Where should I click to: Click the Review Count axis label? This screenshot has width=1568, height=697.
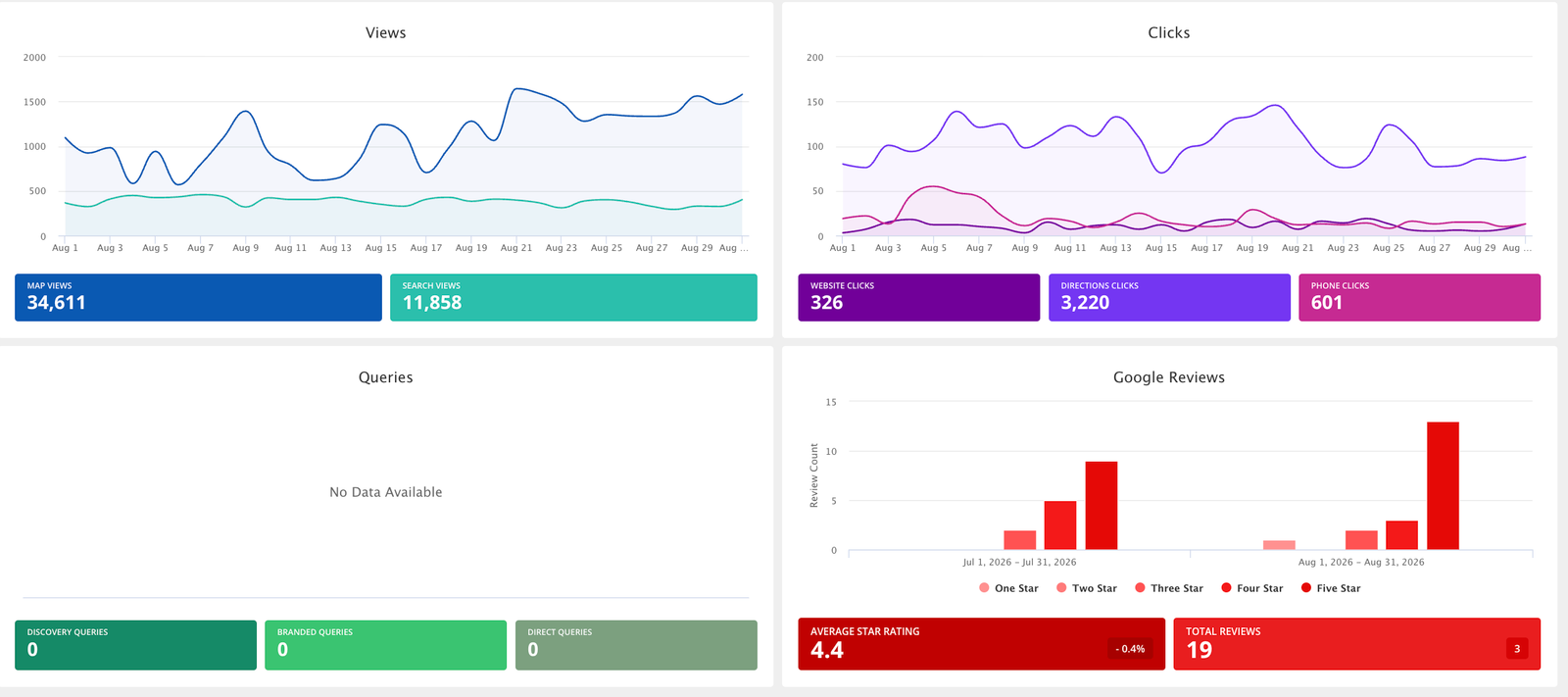[814, 475]
